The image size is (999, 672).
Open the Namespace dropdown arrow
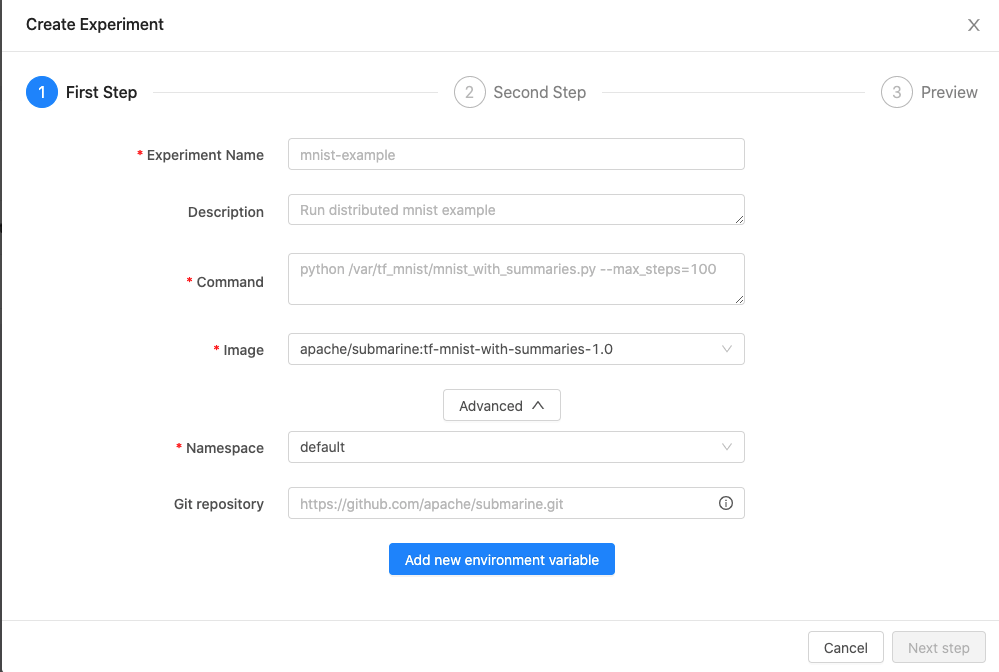click(x=727, y=447)
